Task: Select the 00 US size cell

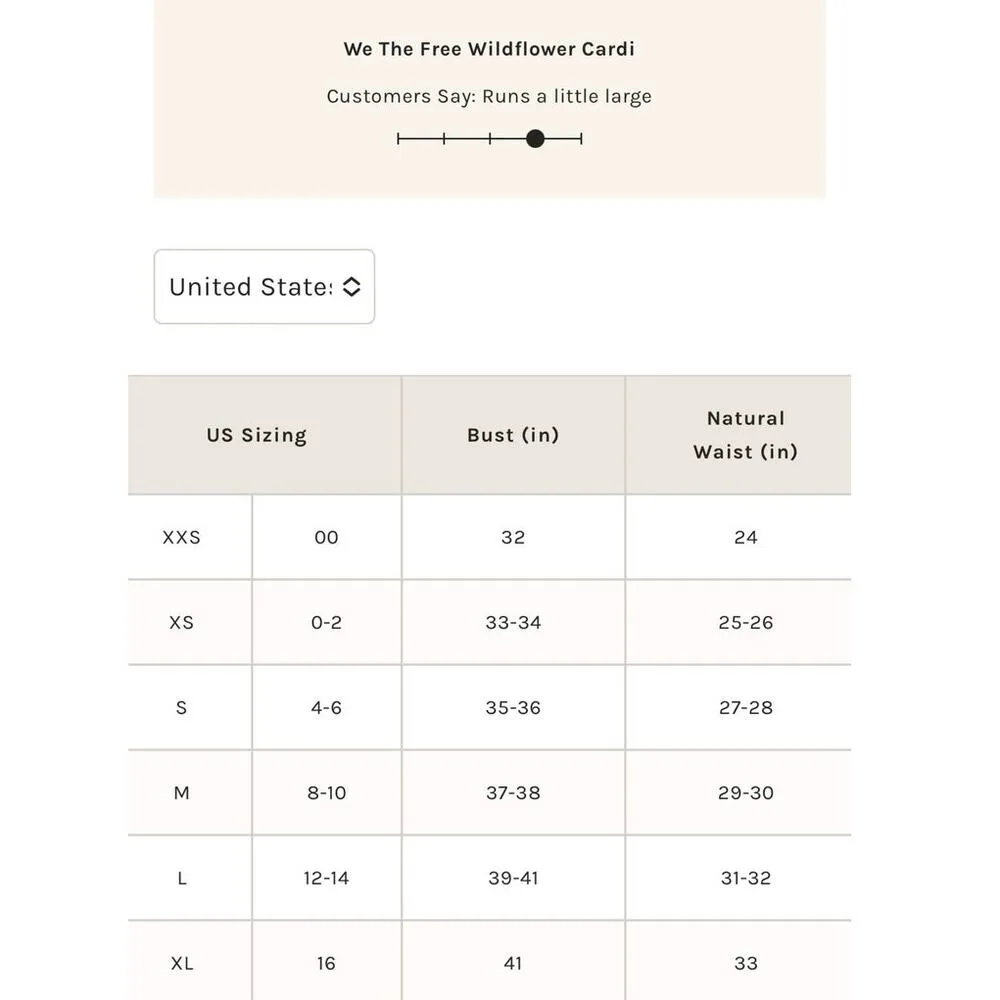Action: pyautogui.click(x=327, y=537)
